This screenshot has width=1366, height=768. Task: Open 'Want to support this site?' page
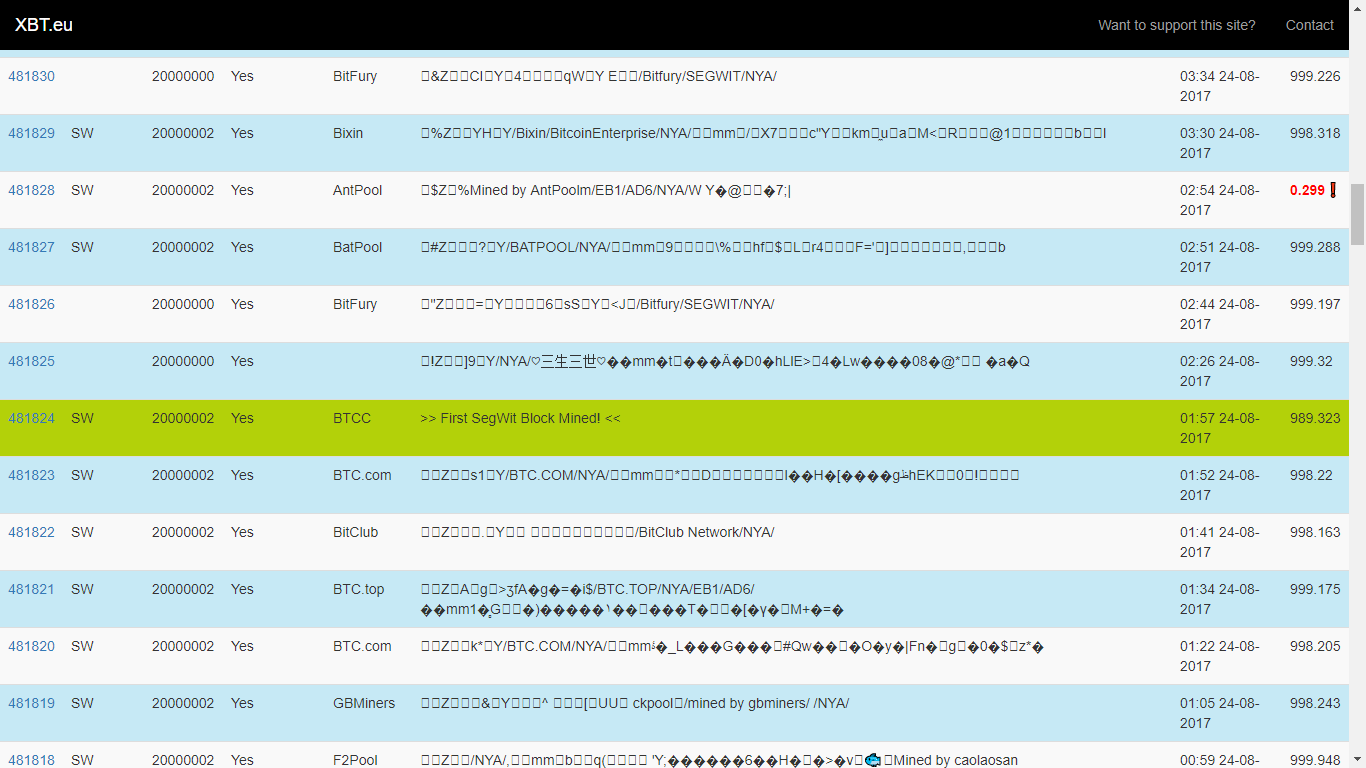(x=1176, y=25)
